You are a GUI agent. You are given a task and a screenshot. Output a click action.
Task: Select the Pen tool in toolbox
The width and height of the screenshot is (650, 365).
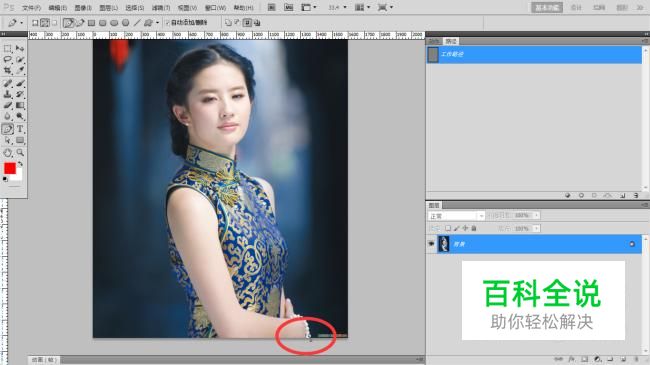point(7,129)
